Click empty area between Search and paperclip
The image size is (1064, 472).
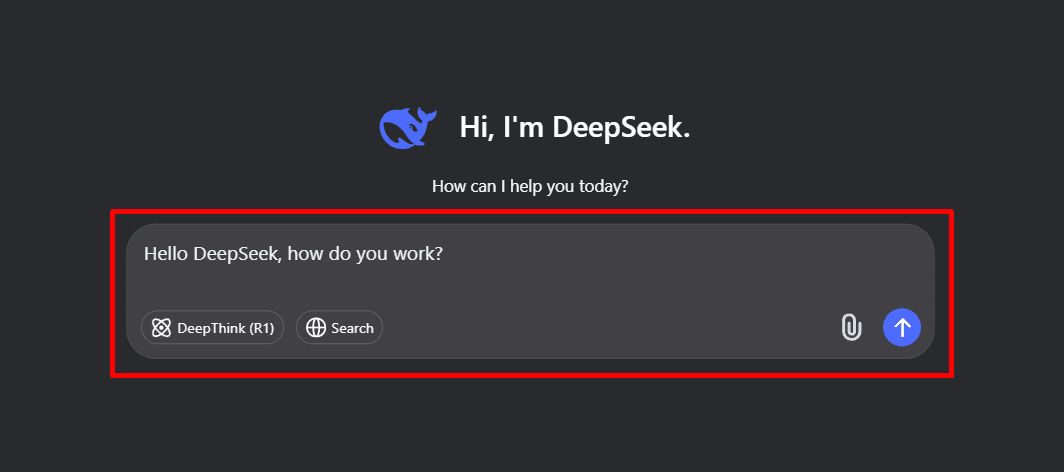611,328
